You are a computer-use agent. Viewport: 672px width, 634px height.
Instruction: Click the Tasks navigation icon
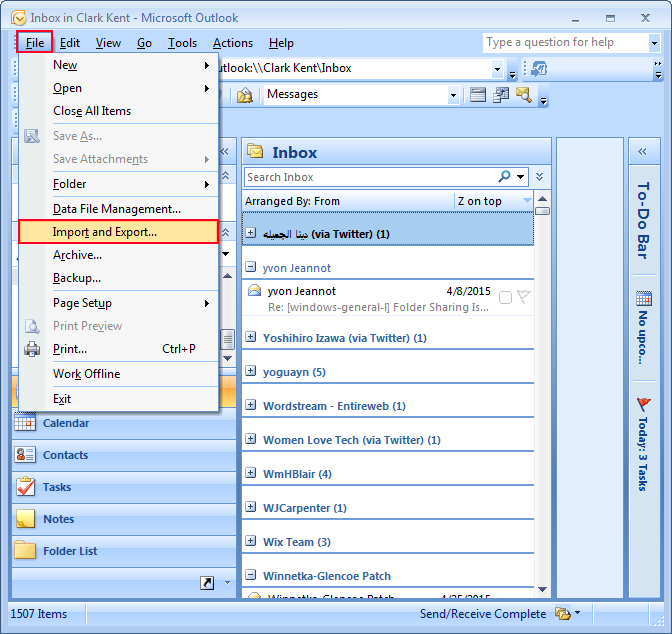(x=25, y=486)
